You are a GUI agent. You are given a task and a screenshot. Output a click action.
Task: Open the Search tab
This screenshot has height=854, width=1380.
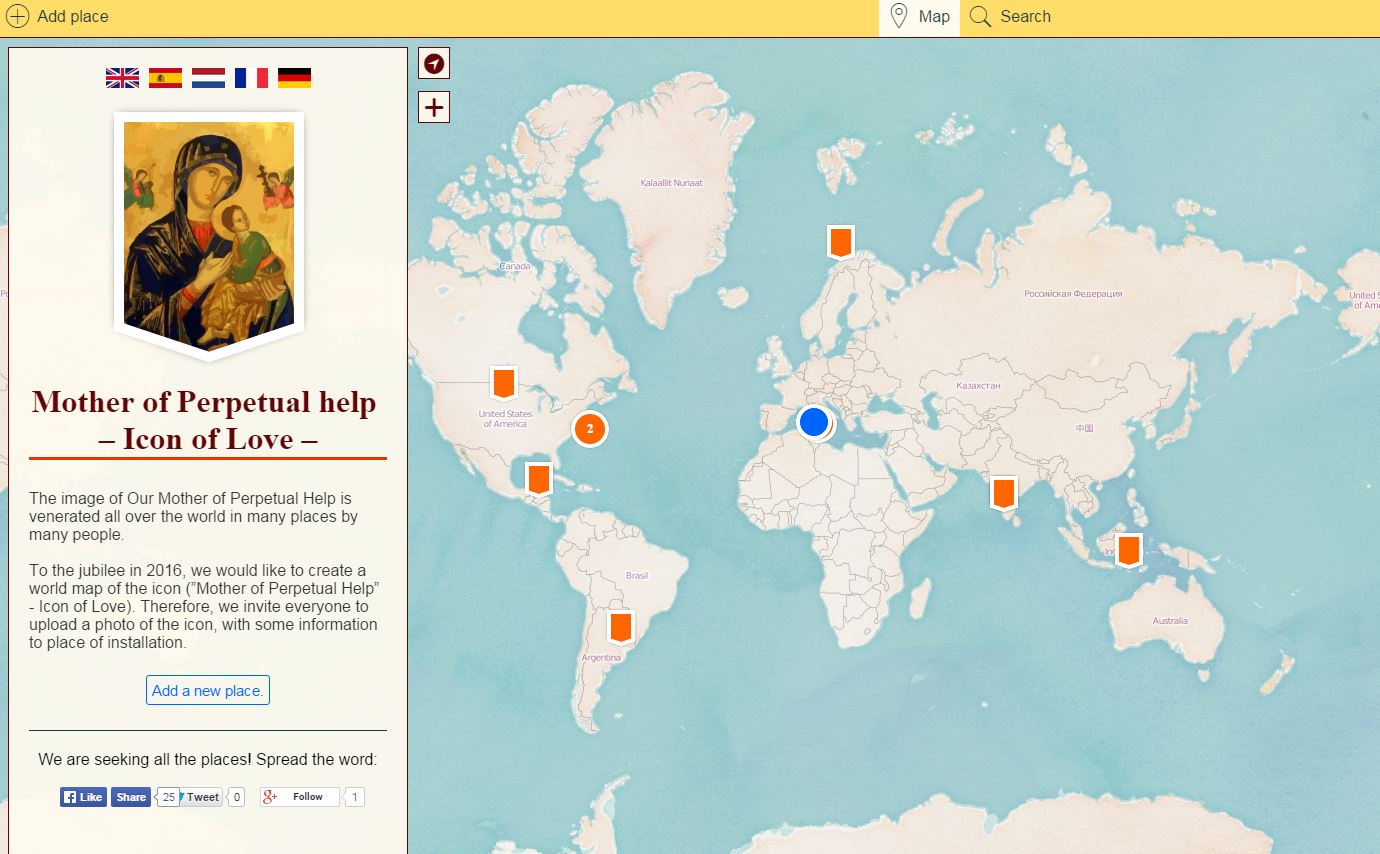coord(1010,17)
